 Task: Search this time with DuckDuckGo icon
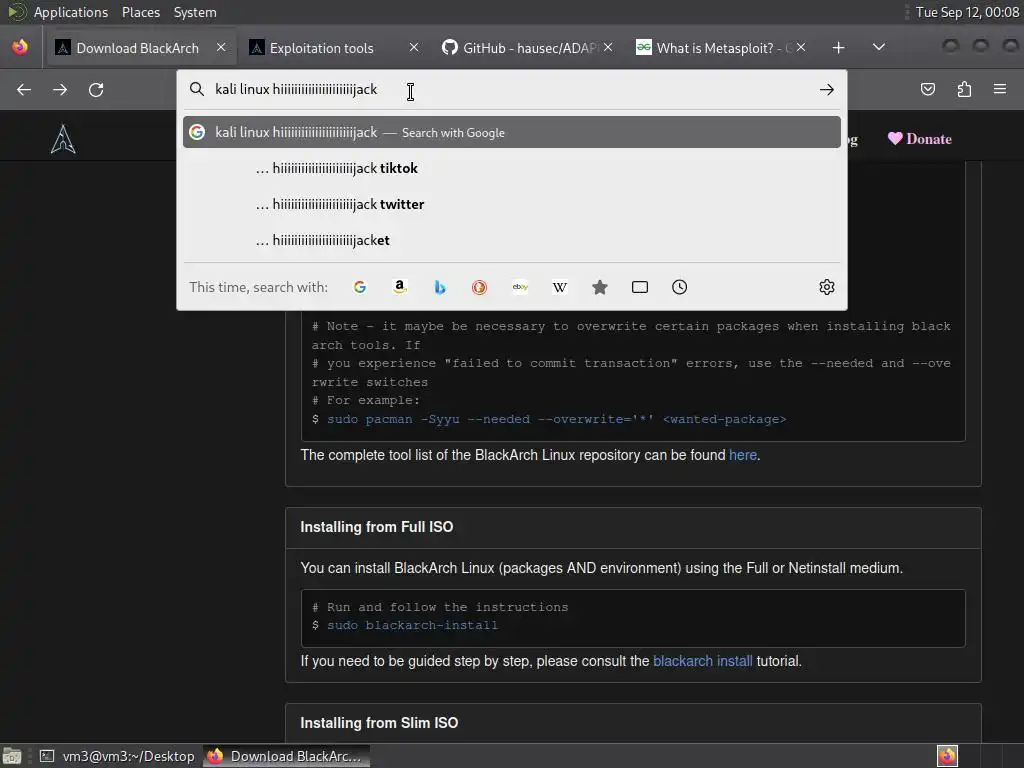479,287
